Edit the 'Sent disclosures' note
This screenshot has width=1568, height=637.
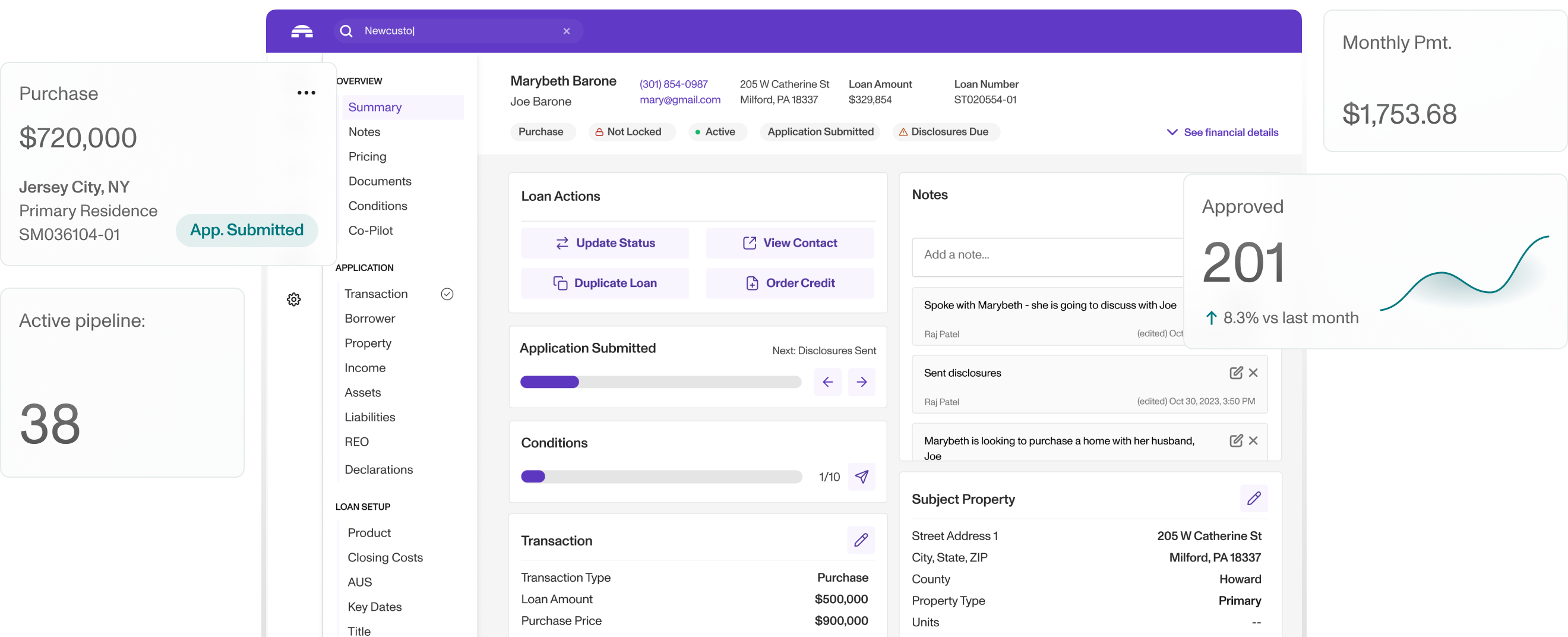tap(1235, 373)
